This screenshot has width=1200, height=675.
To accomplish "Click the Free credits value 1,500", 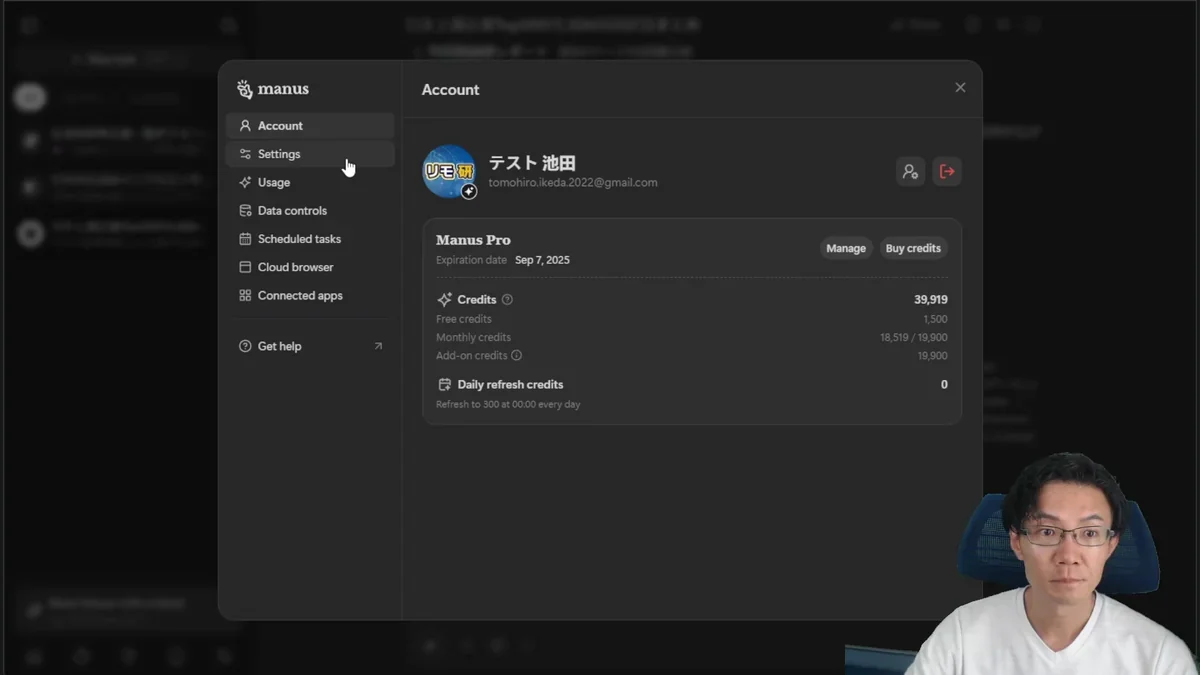I will [x=935, y=319].
